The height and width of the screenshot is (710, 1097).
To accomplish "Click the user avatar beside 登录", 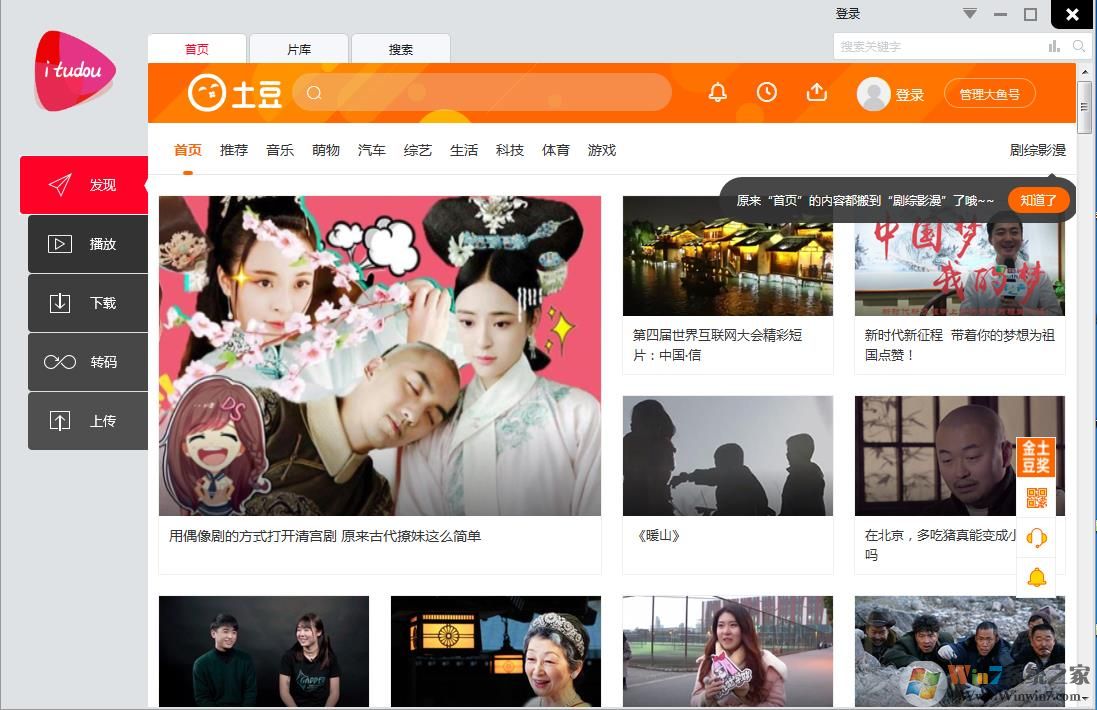I will pyautogui.click(x=873, y=92).
